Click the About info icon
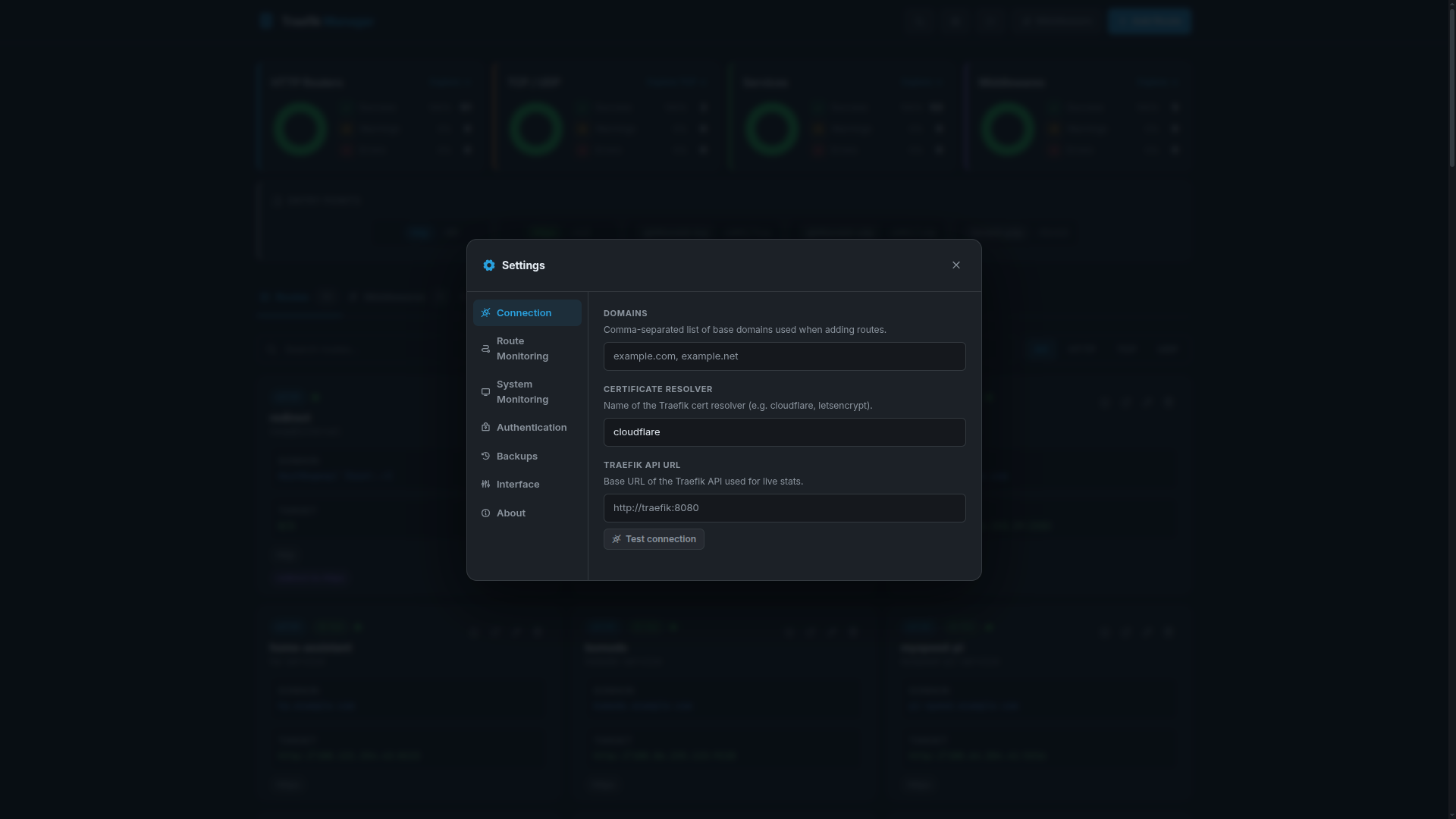1456x819 pixels. pyautogui.click(x=486, y=513)
